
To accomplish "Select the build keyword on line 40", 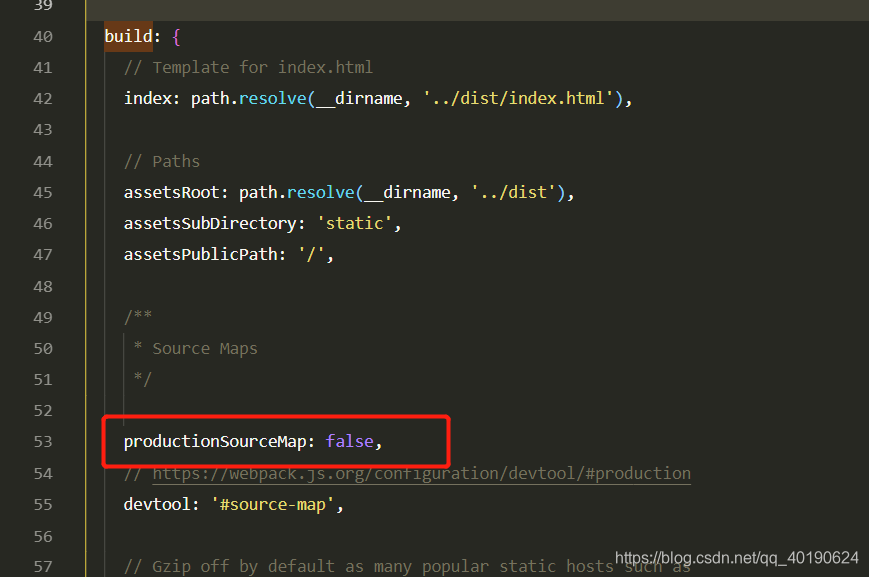I will [127, 36].
